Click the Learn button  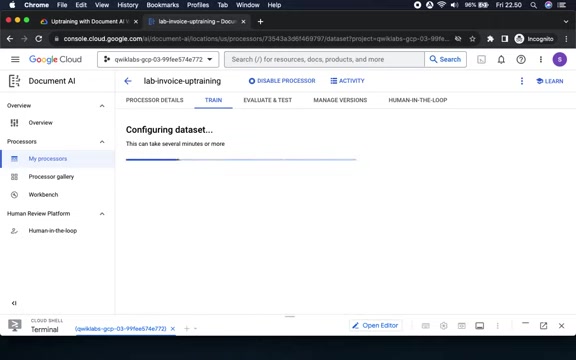pyautogui.click(x=550, y=81)
